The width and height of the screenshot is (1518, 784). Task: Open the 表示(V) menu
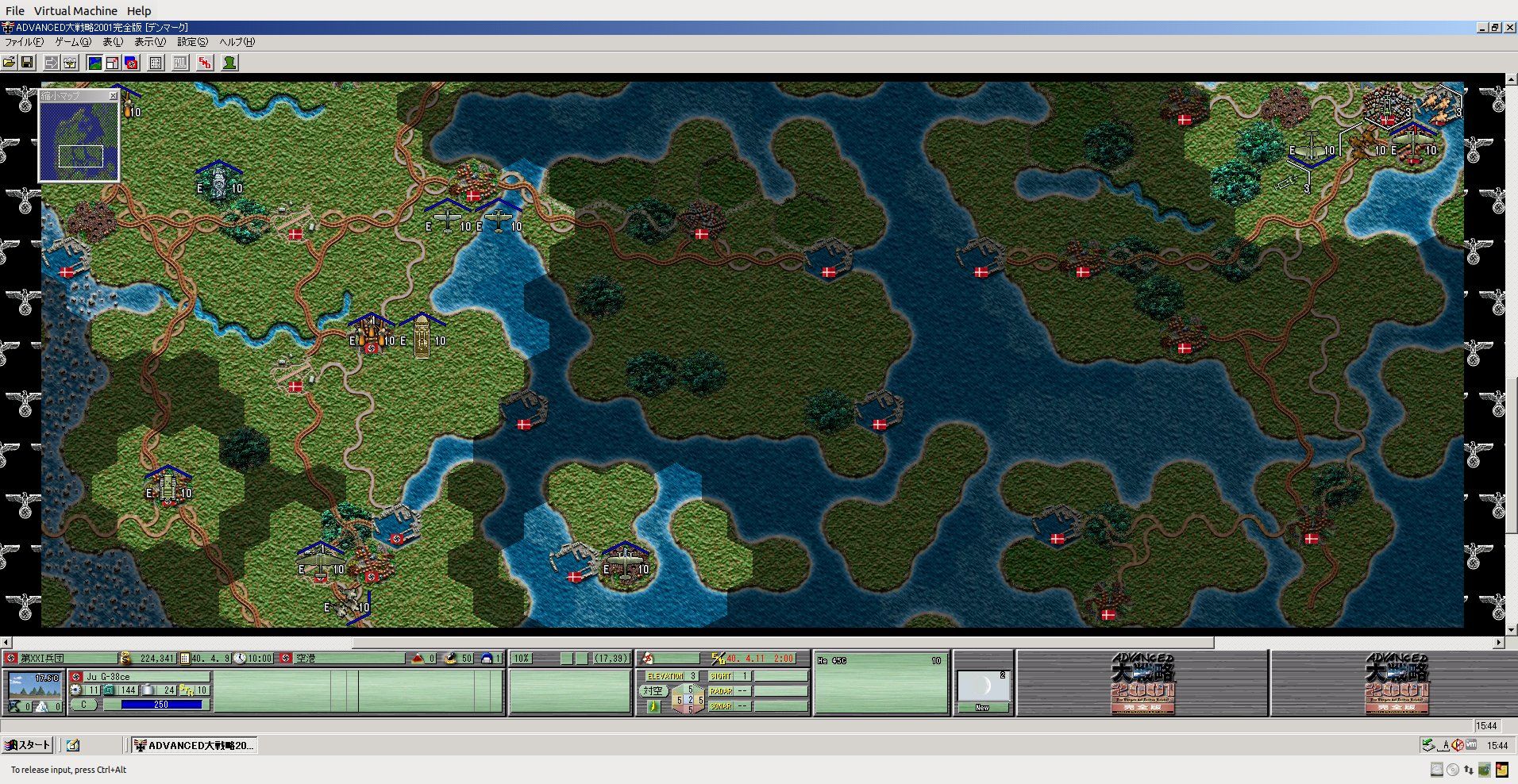150,42
